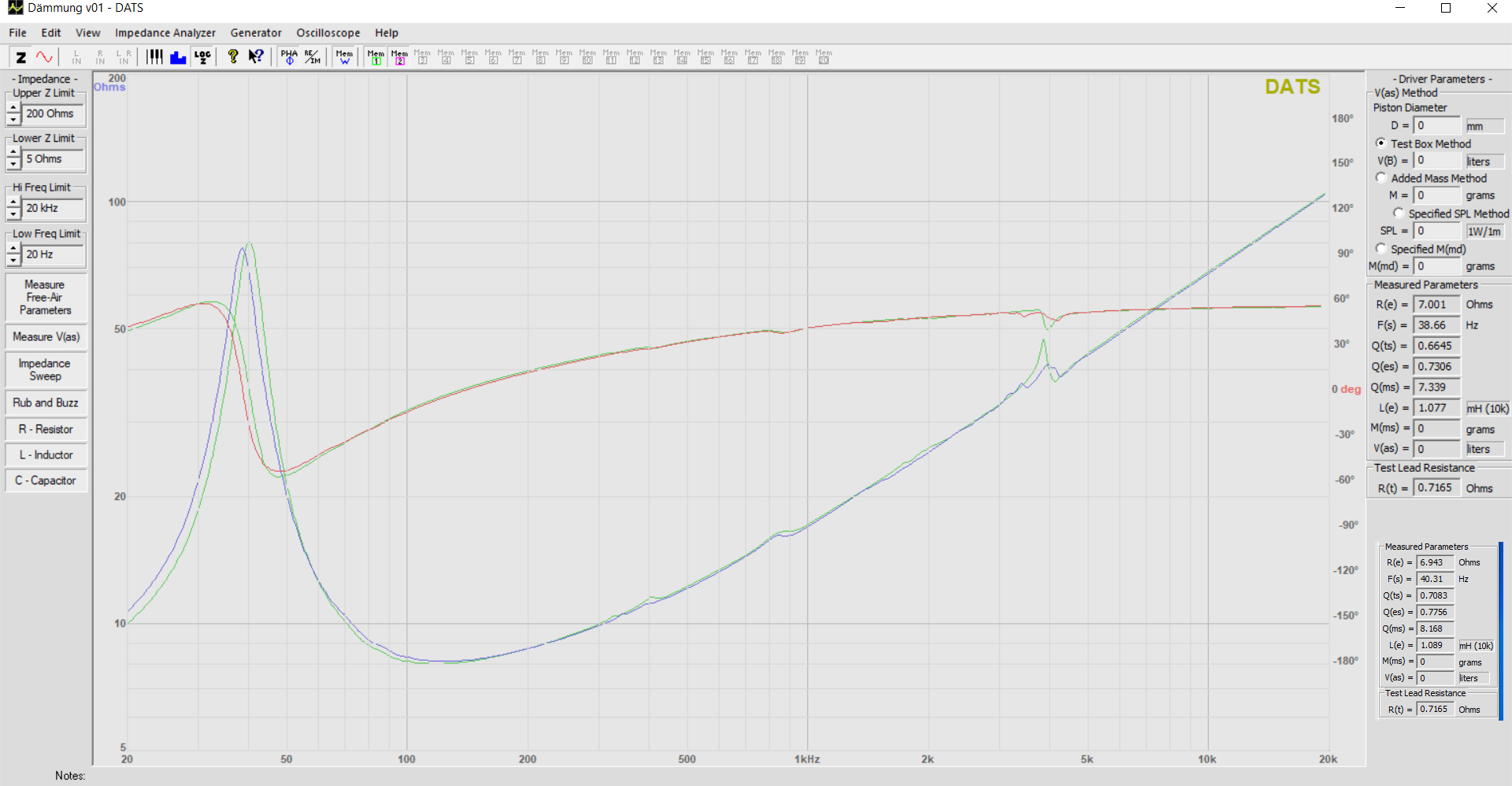Select the Added Mass Method option
1512x786 pixels.
coord(1380,178)
